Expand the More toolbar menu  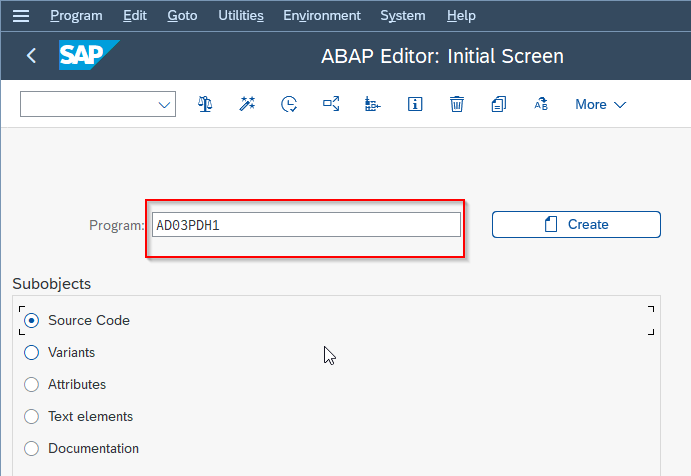600,104
